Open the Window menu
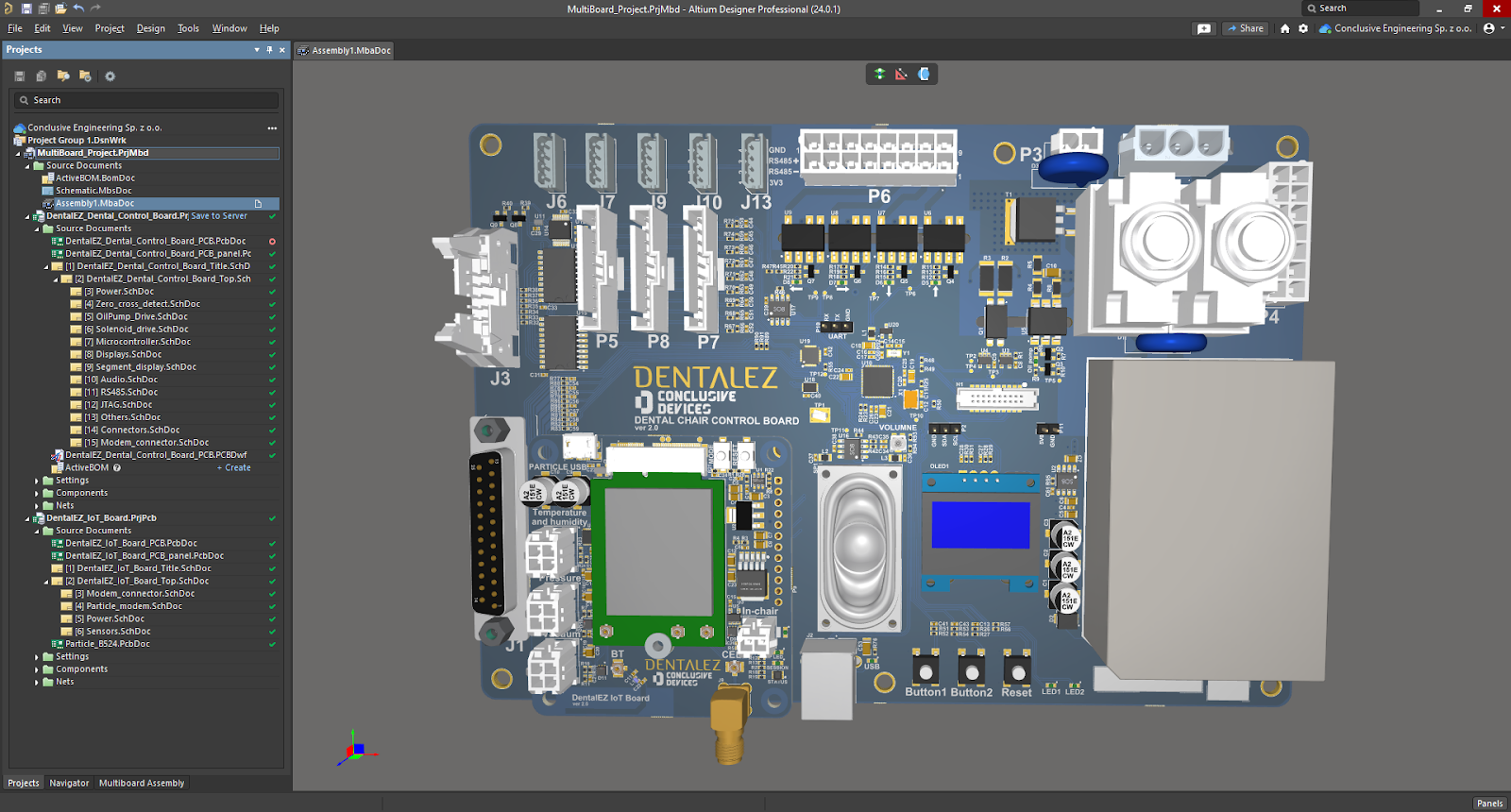Image resolution: width=1511 pixels, height=812 pixels. pyautogui.click(x=229, y=28)
